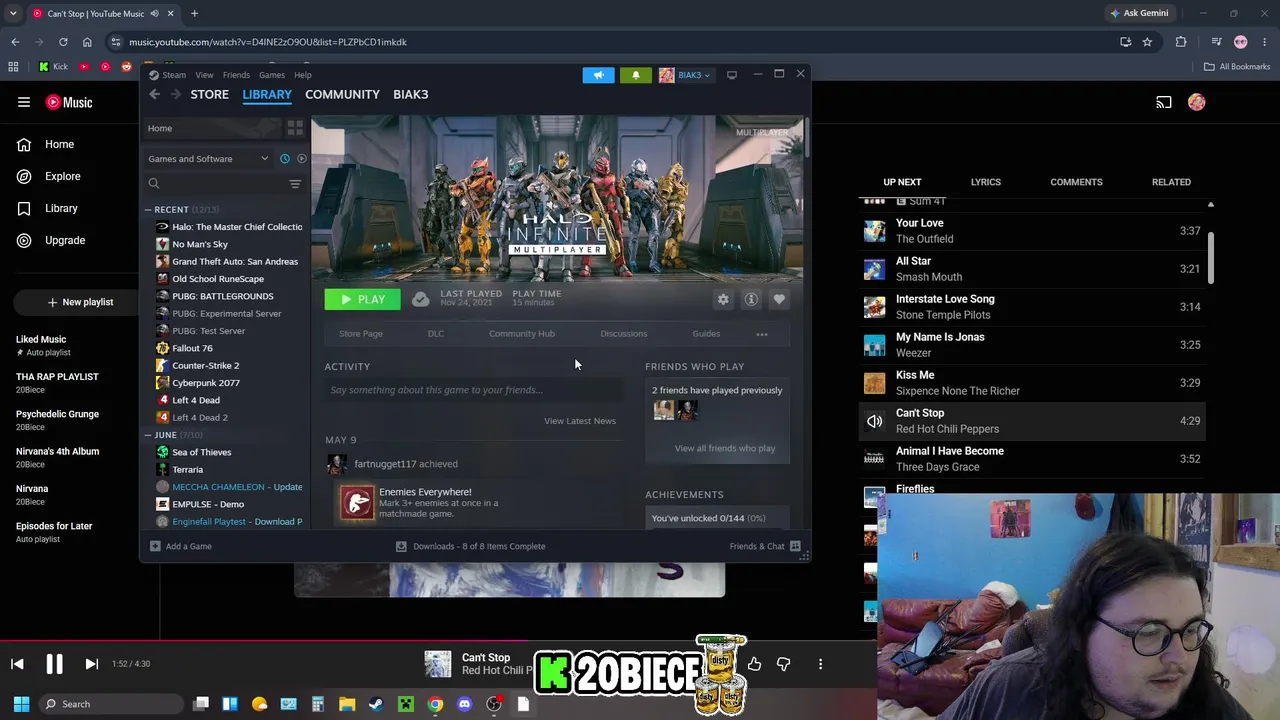The width and height of the screenshot is (1280, 720).
Task: Click the Cast icon in YouTube Music
Action: [x=1164, y=102]
